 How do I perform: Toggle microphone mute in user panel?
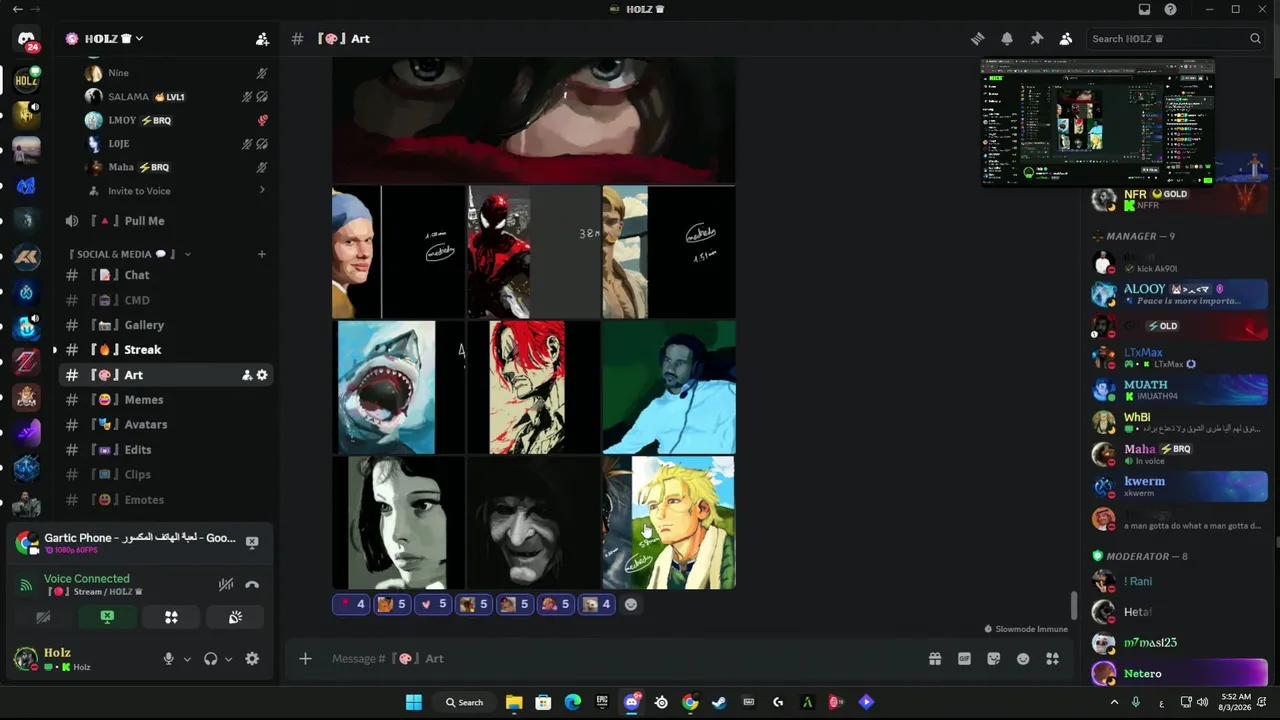pos(168,659)
